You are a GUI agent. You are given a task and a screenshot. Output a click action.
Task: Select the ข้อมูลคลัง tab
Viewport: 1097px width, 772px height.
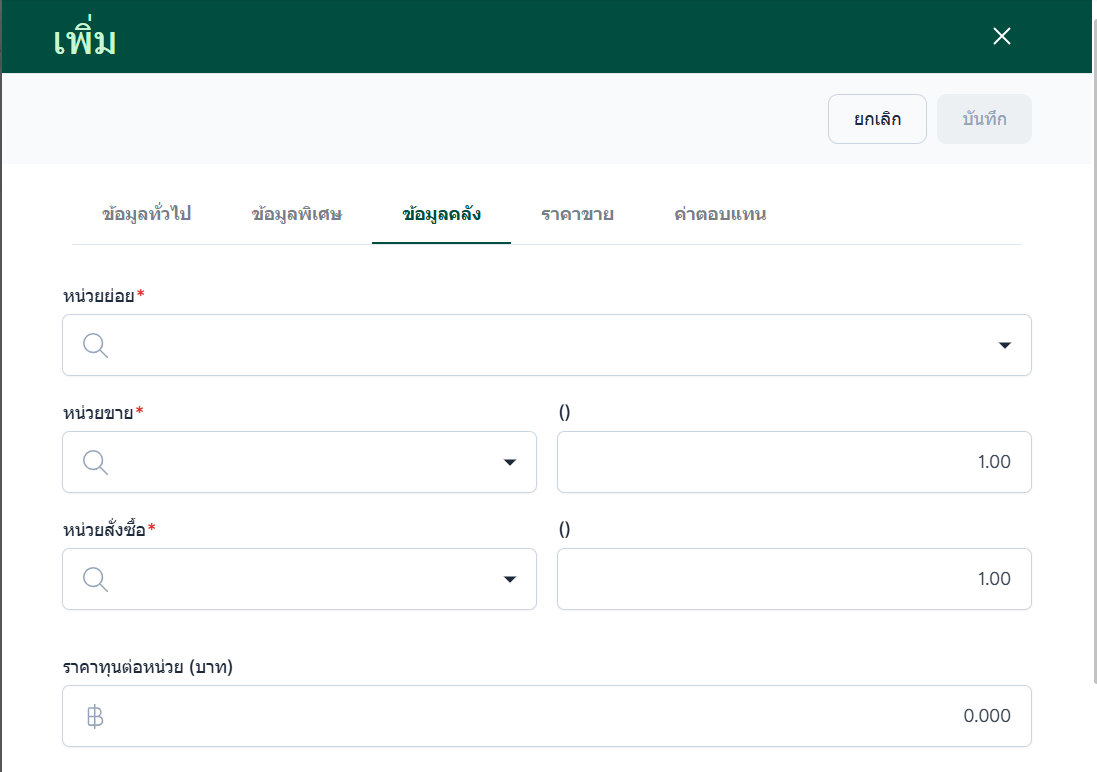441,214
